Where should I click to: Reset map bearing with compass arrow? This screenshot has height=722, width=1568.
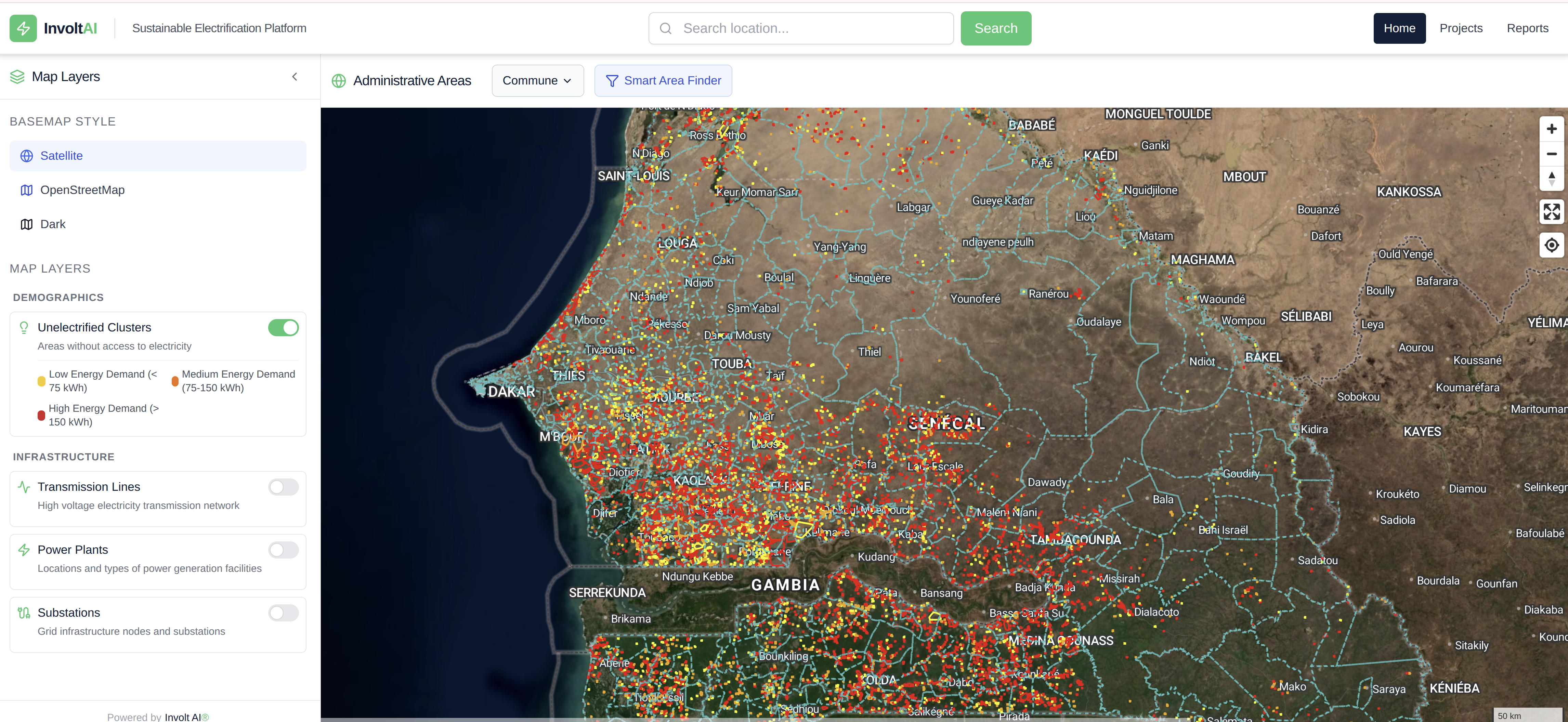[x=1552, y=179]
